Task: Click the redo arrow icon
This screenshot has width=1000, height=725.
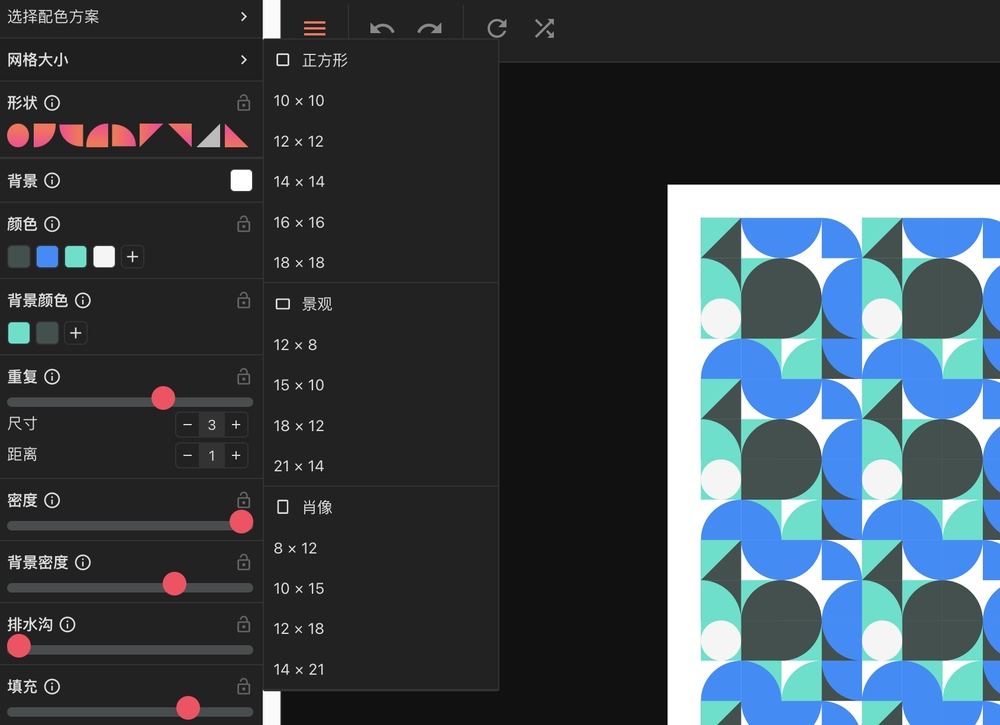Action: click(x=429, y=29)
